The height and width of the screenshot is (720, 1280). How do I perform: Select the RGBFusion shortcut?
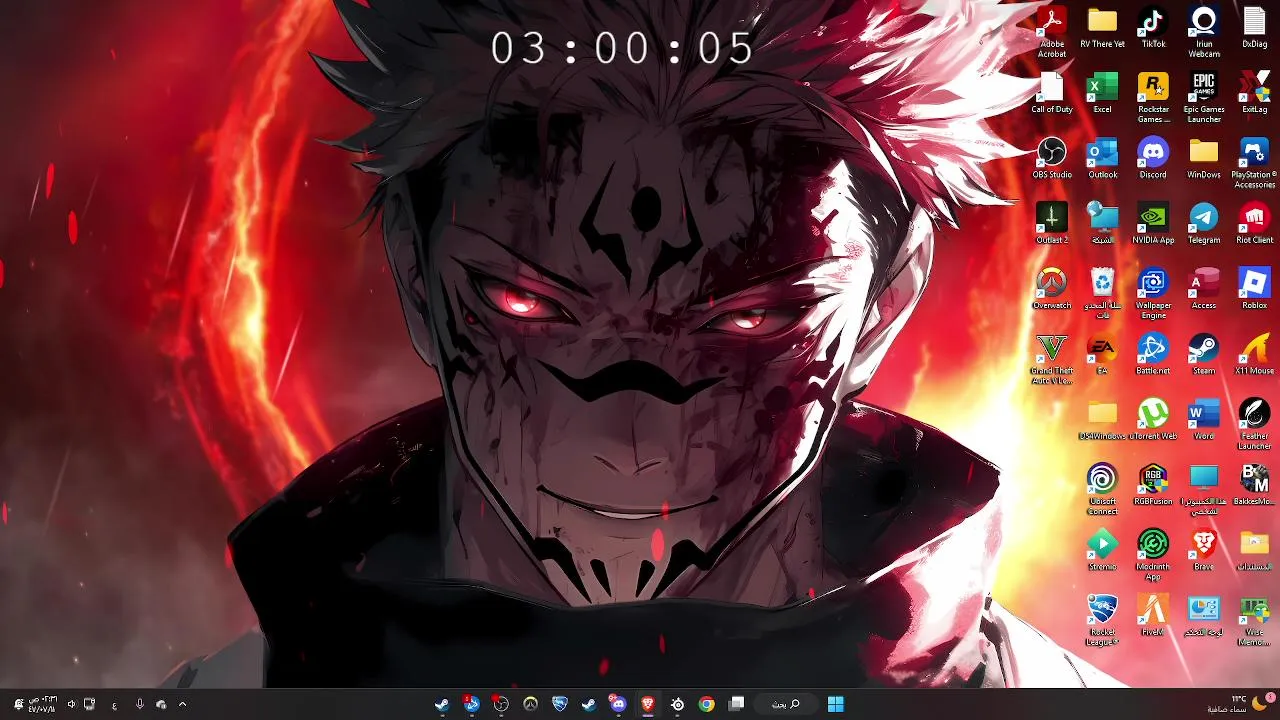(1153, 485)
